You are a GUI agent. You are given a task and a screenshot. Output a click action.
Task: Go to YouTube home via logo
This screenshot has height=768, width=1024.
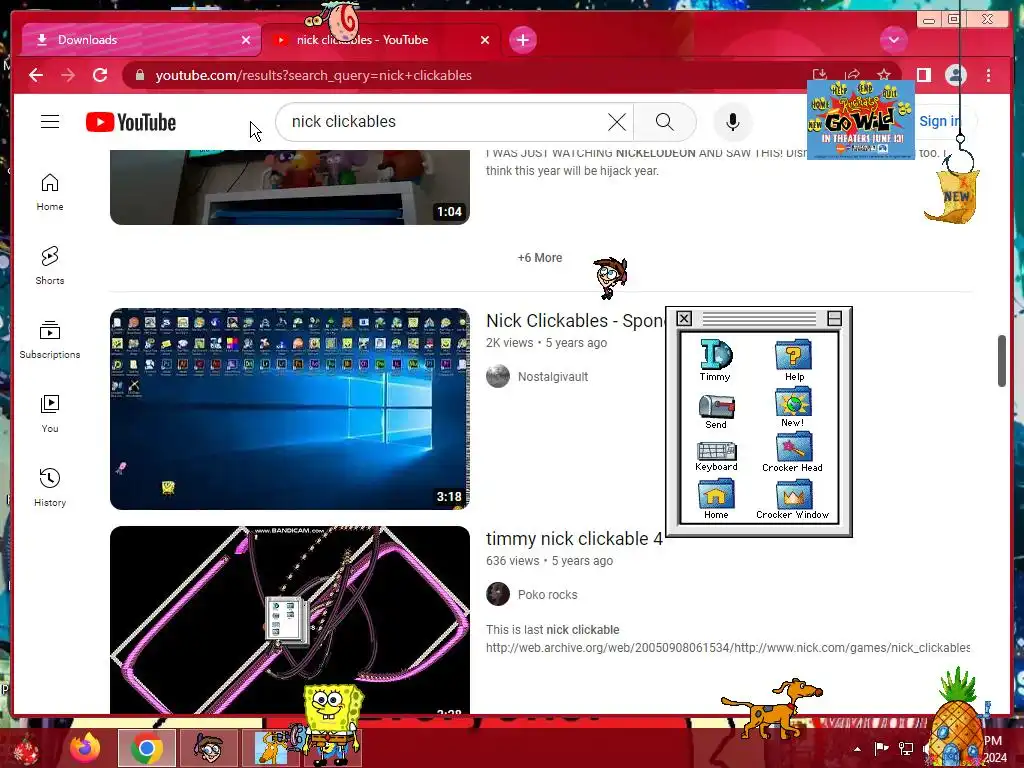tap(131, 122)
